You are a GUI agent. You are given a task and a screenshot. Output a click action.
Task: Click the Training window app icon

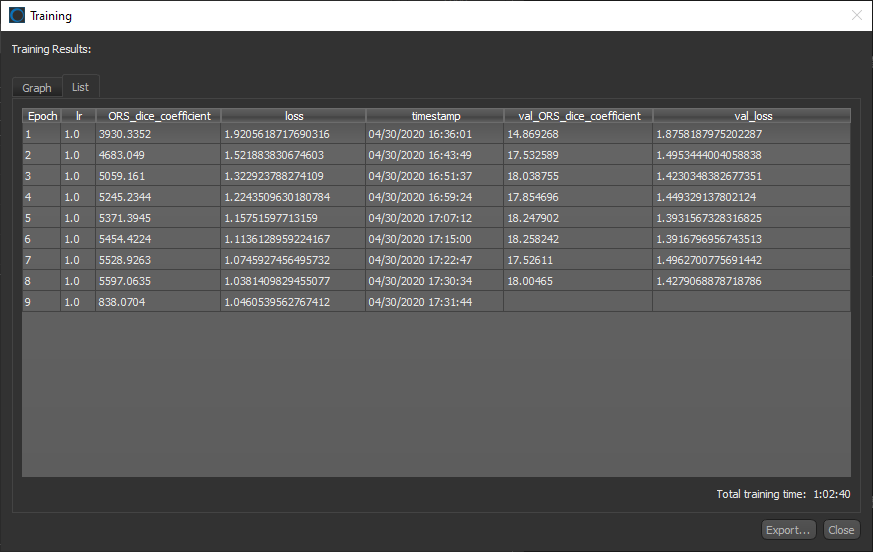[17, 16]
